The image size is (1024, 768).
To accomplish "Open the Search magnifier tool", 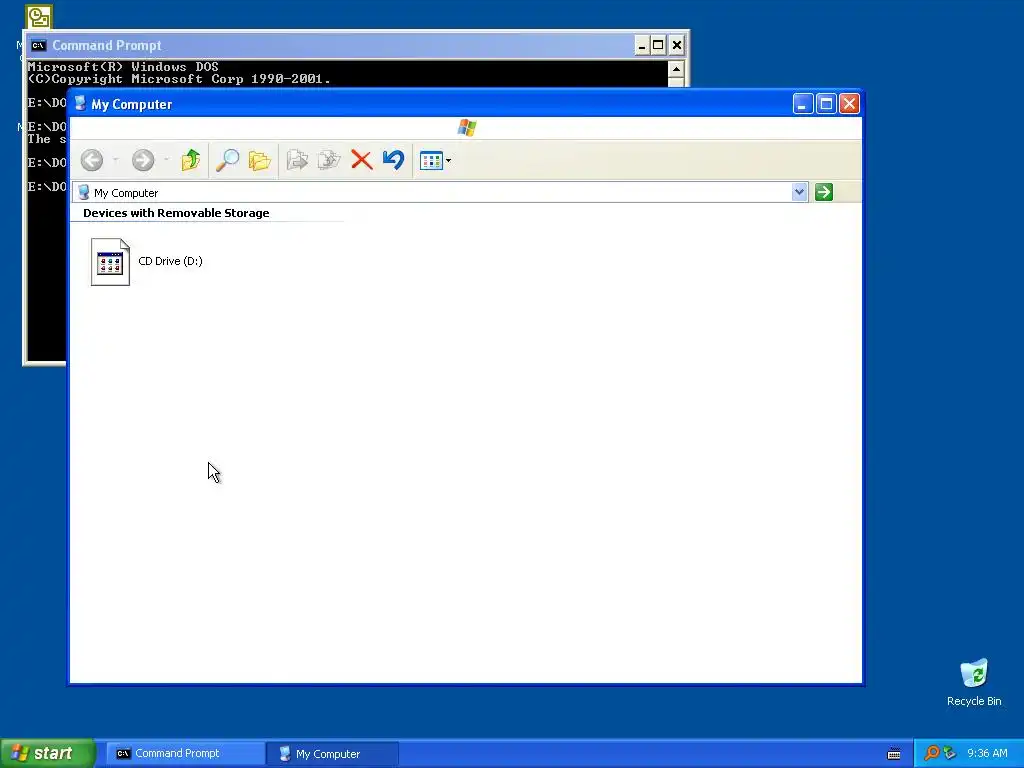I will (x=227, y=160).
